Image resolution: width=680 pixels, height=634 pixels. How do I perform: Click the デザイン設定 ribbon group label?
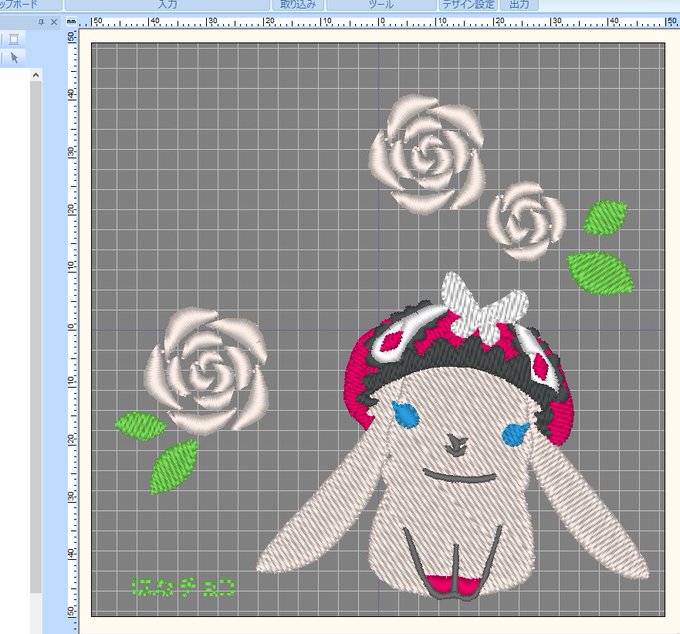[x=468, y=5]
